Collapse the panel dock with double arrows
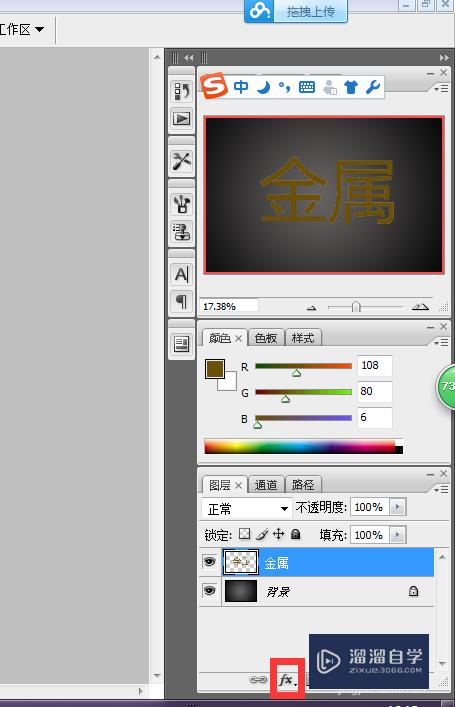Image resolution: width=455 pixels, height=707 pixels. (444, 58)
